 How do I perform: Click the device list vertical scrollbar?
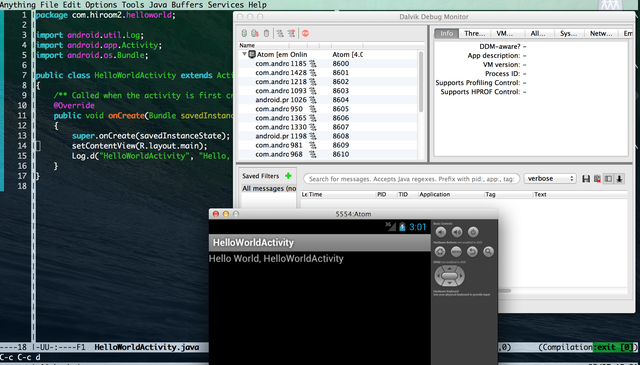[421, 82]
